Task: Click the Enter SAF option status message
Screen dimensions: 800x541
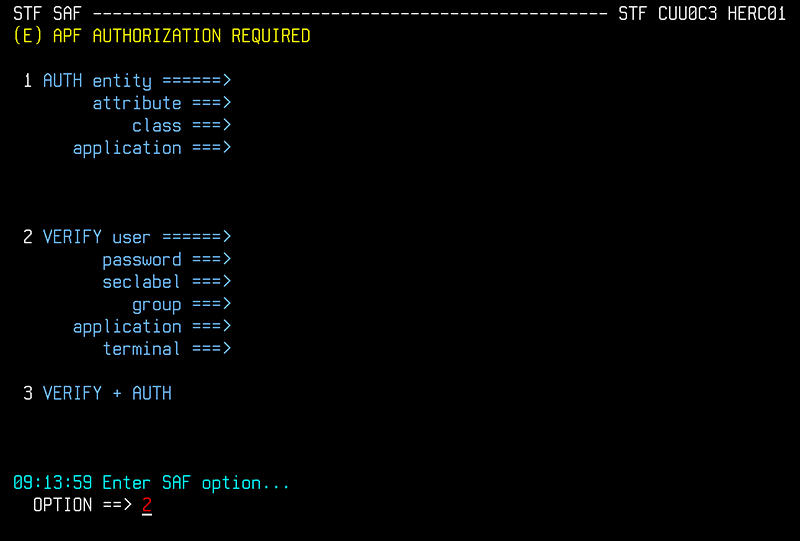Action: tap(196, 483)
